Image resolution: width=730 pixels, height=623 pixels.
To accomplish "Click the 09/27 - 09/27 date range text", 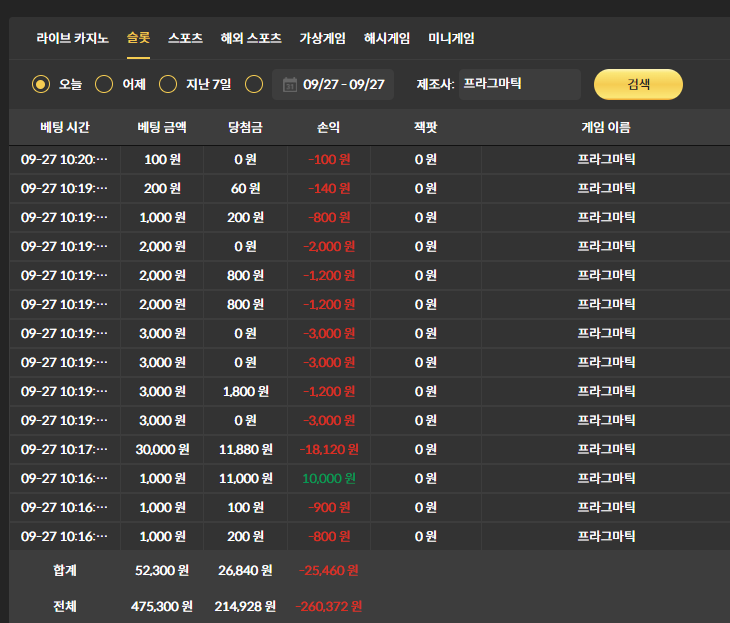I will (x=344, y=85).
